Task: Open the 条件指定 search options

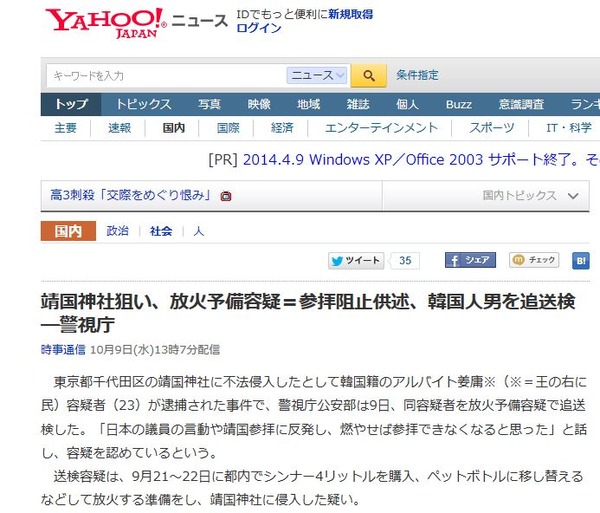Action: coord(417,75)
